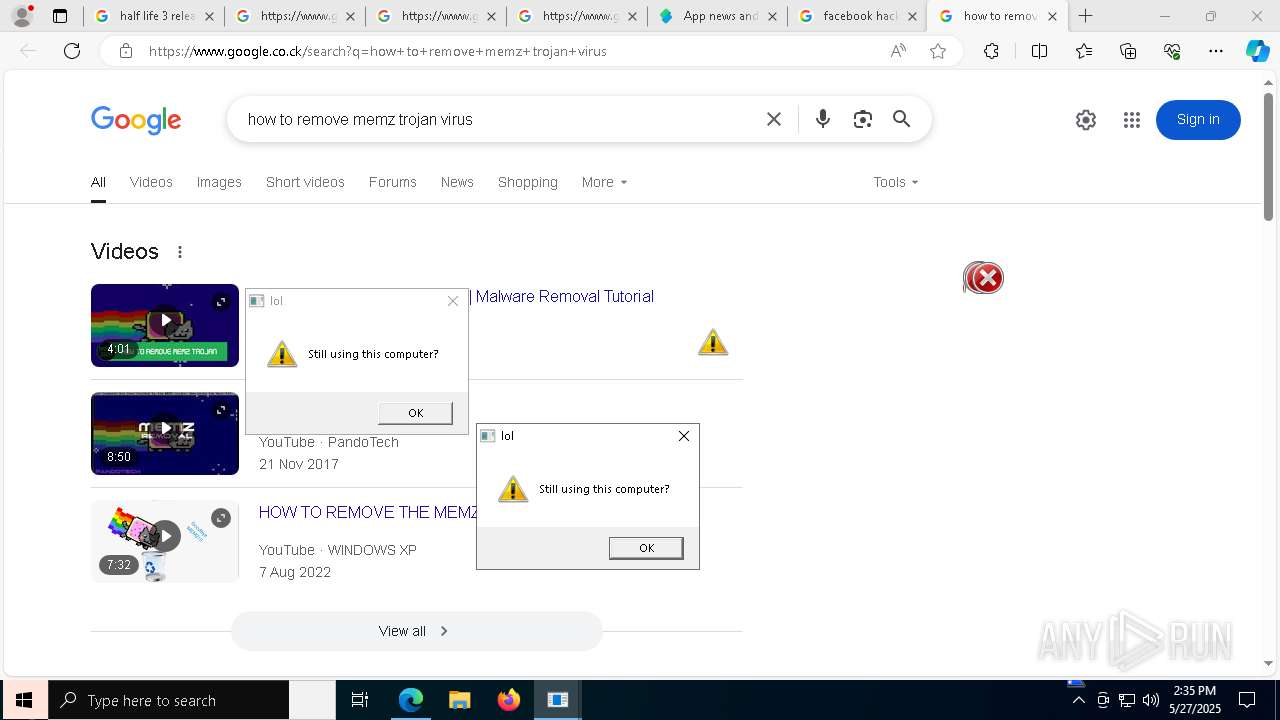Refresh the page
The height and width of the screenshot is (720, 1280).
(72, 51)
